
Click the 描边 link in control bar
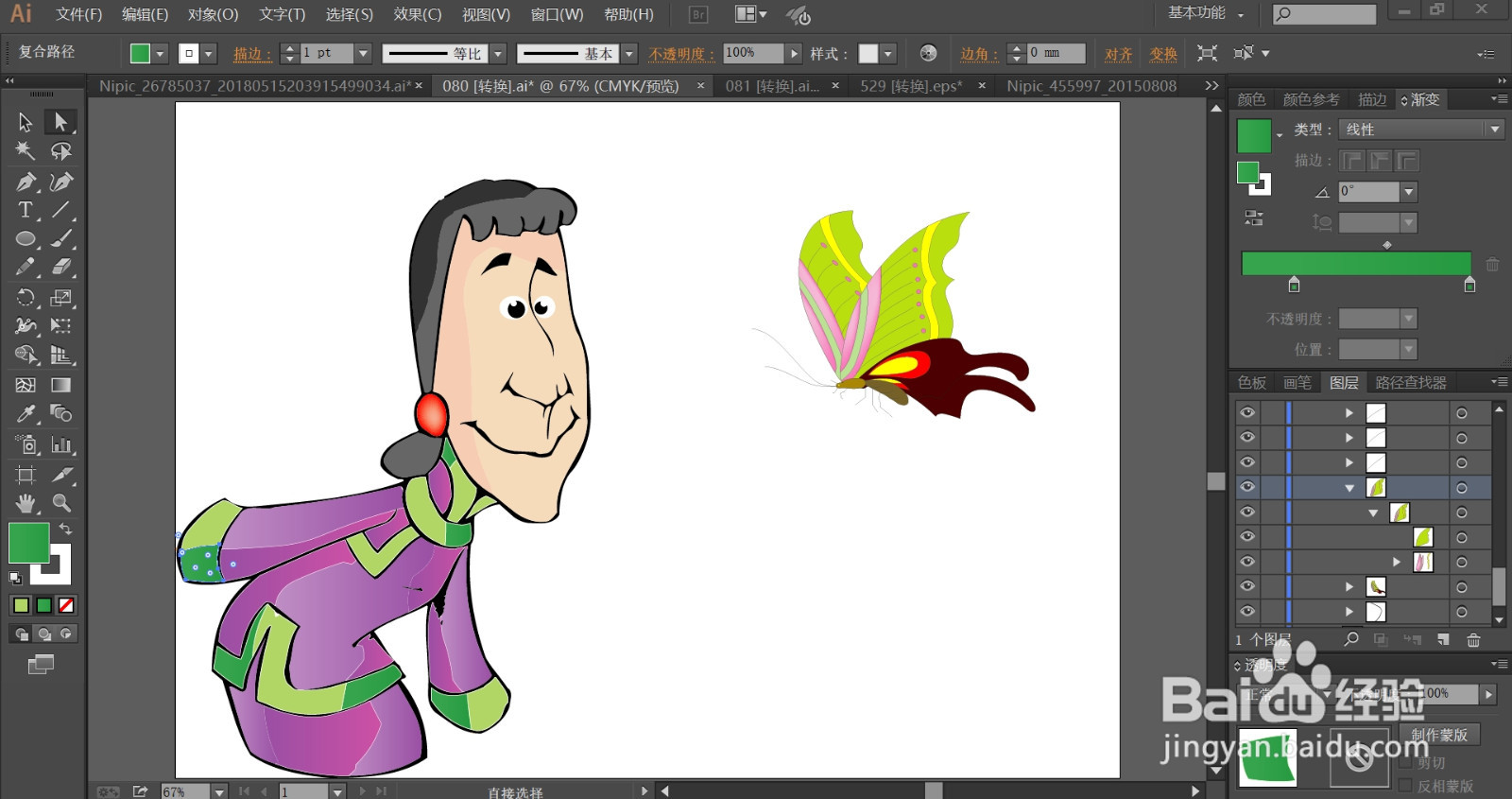pos(251,54)
